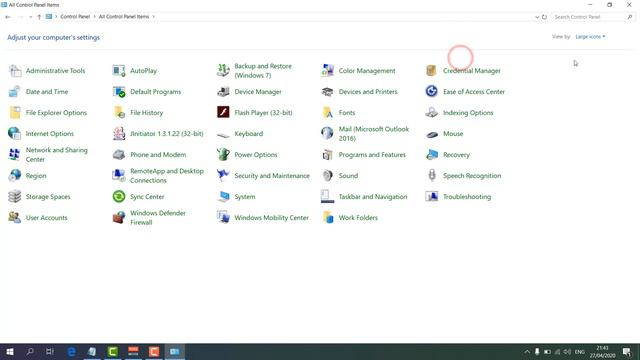The image size is (640, 360).
Task: Click the Keyboard icon
Action: [223, 134]
